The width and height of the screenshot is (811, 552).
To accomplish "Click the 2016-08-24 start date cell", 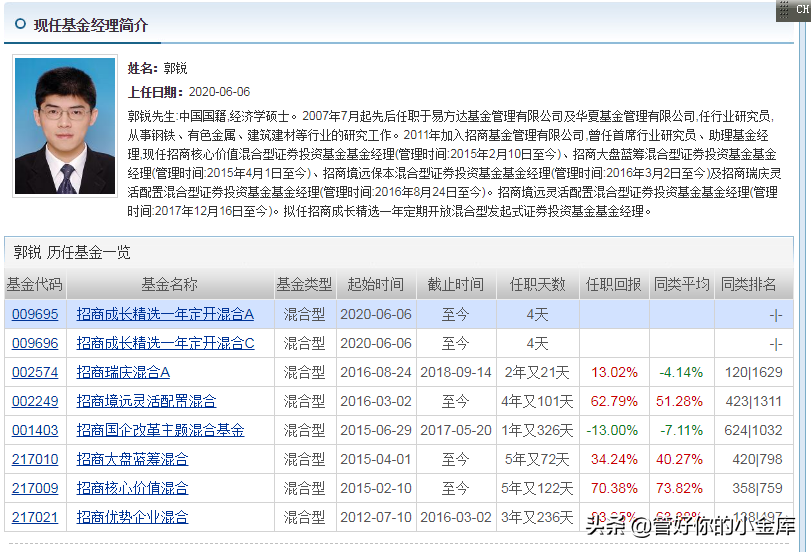I will pyautogui.click(x=376, y=372).
